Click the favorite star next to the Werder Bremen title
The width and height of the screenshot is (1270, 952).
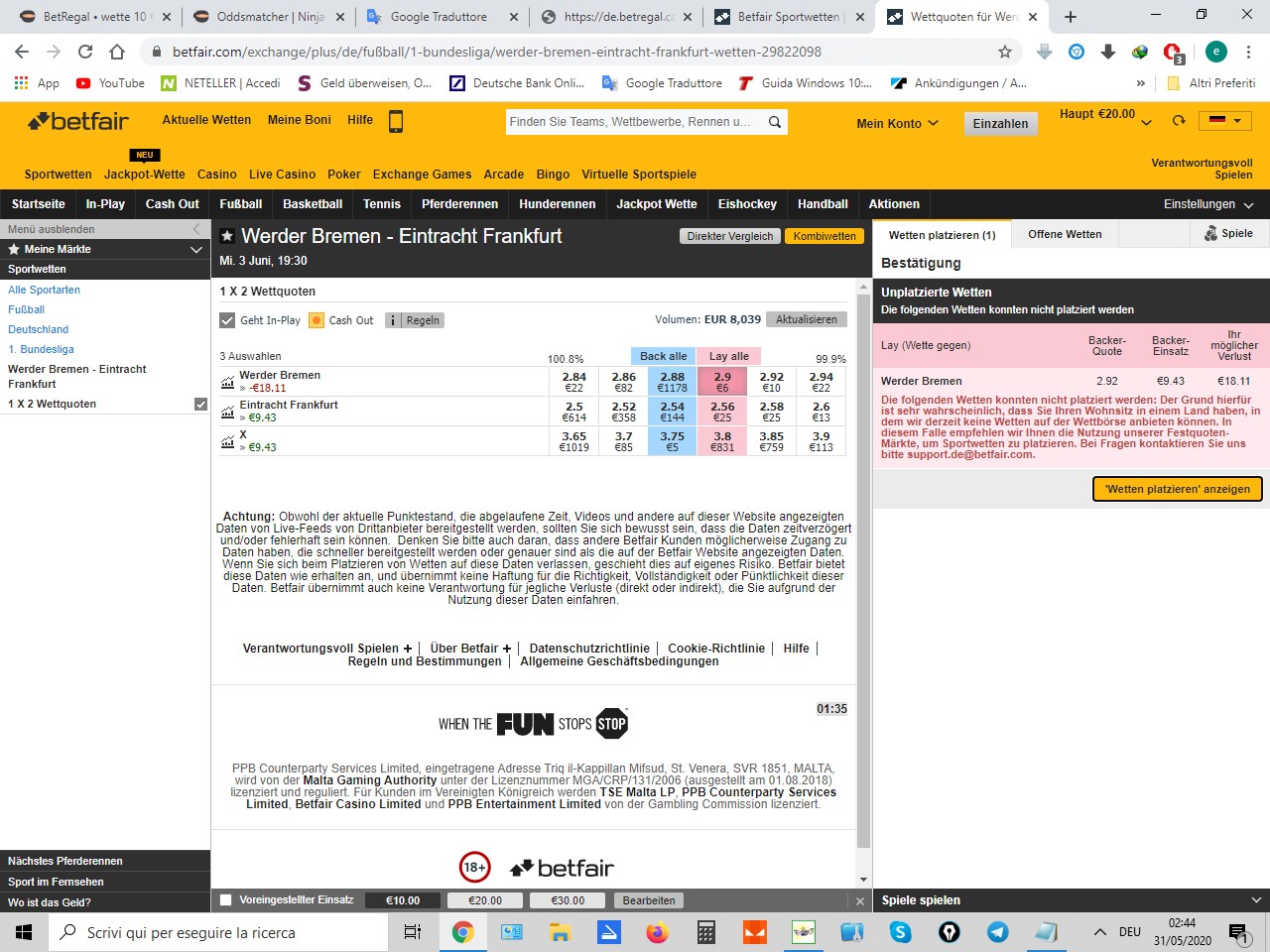(x=227, y=236)
